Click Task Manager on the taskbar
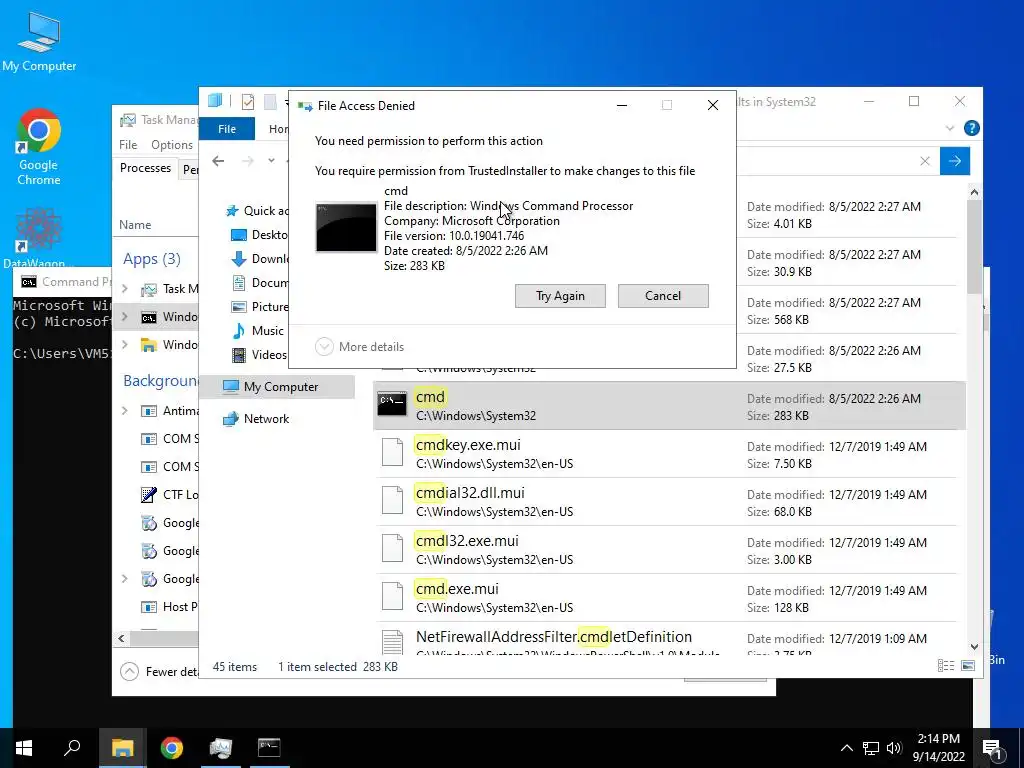The image size is (1024, 768). pos(221,748)
